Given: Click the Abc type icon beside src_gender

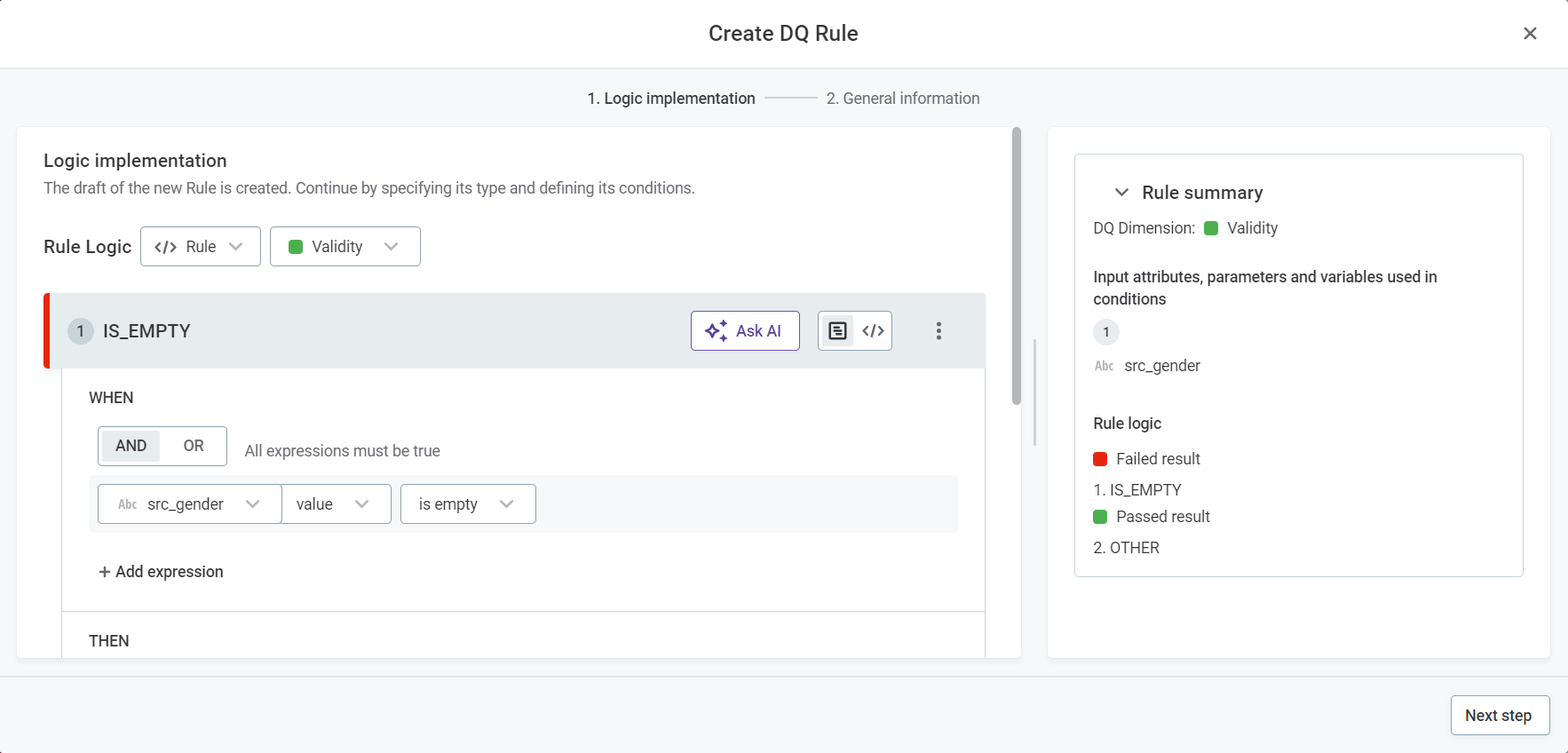Looking at the screenshot, I should point(127,504).
